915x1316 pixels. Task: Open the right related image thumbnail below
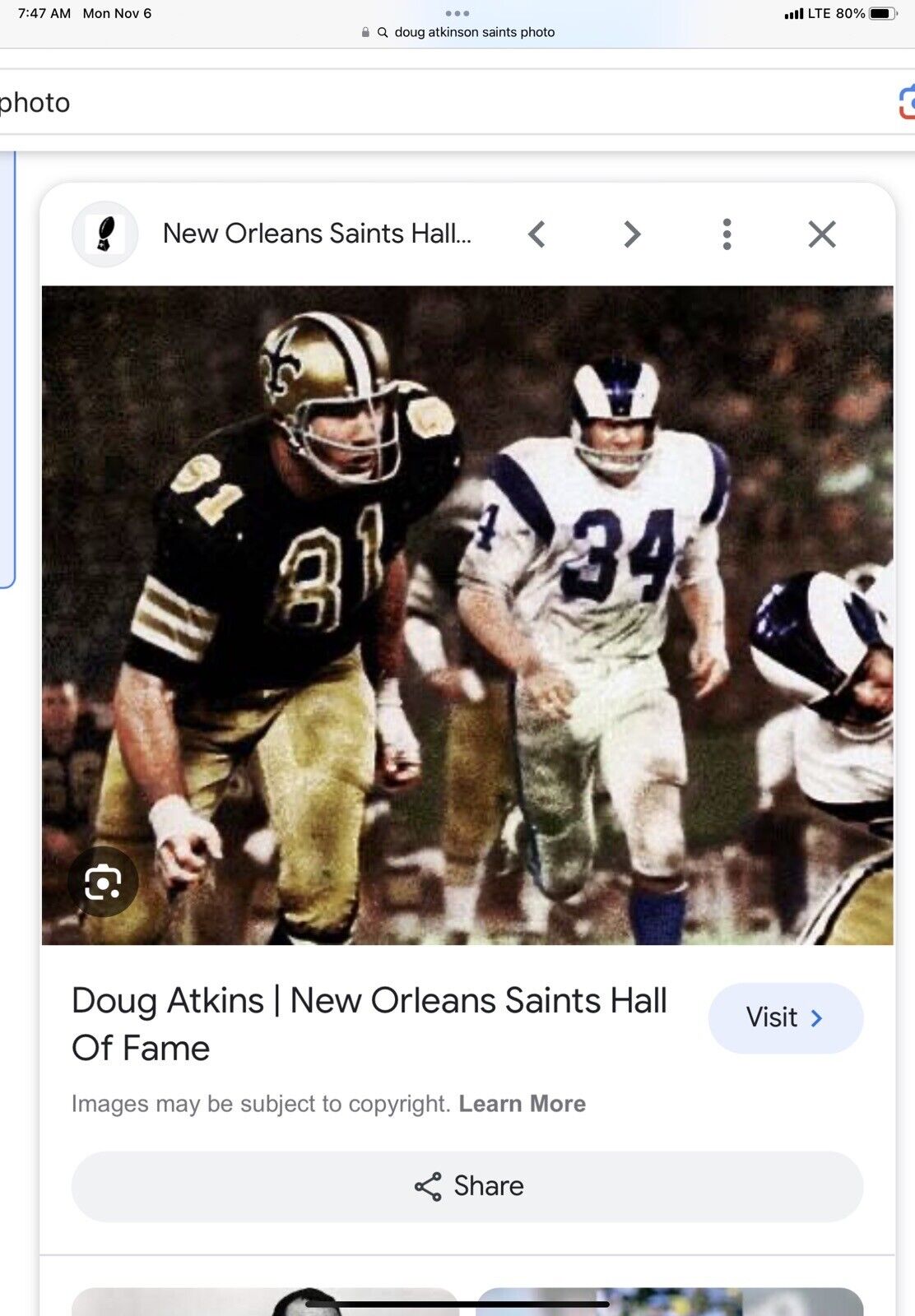[x=670, y=1302]
